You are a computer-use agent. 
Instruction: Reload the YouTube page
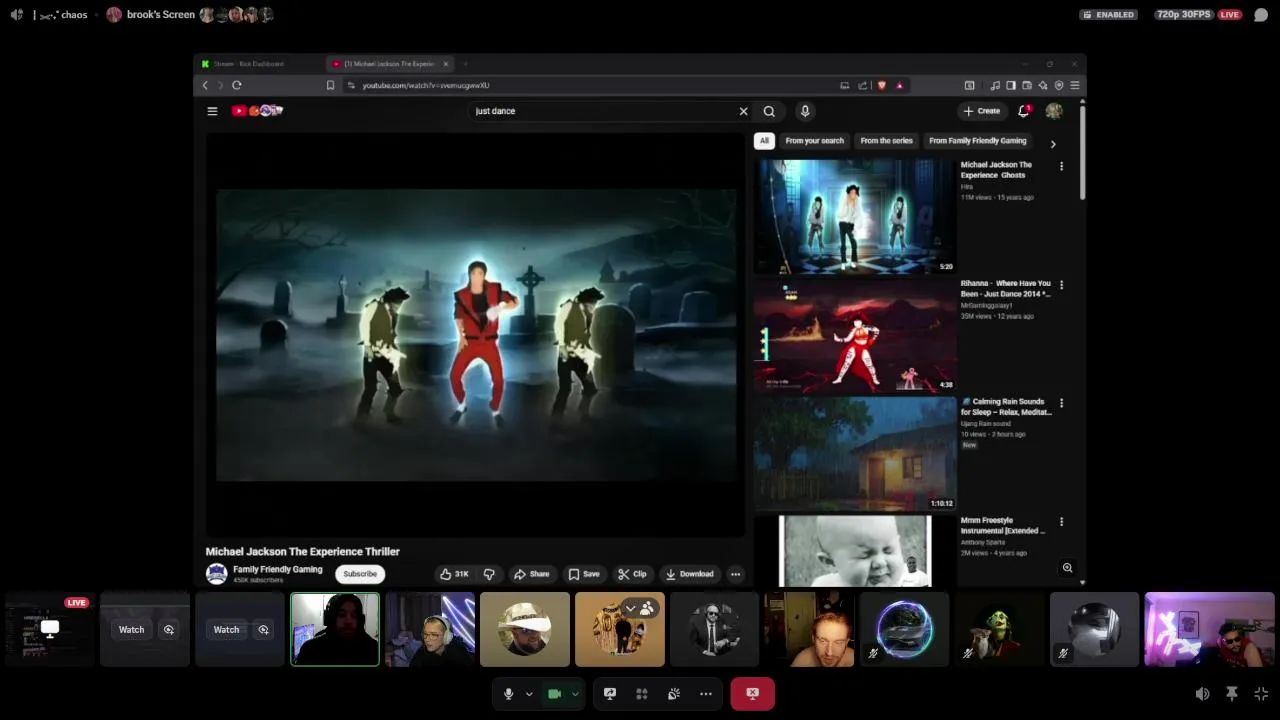pos(237,85)
